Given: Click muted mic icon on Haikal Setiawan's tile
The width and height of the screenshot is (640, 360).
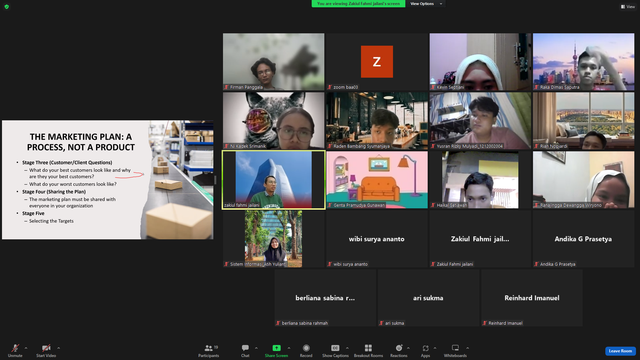Looking at the screenshot, I should tap(433, 205).
